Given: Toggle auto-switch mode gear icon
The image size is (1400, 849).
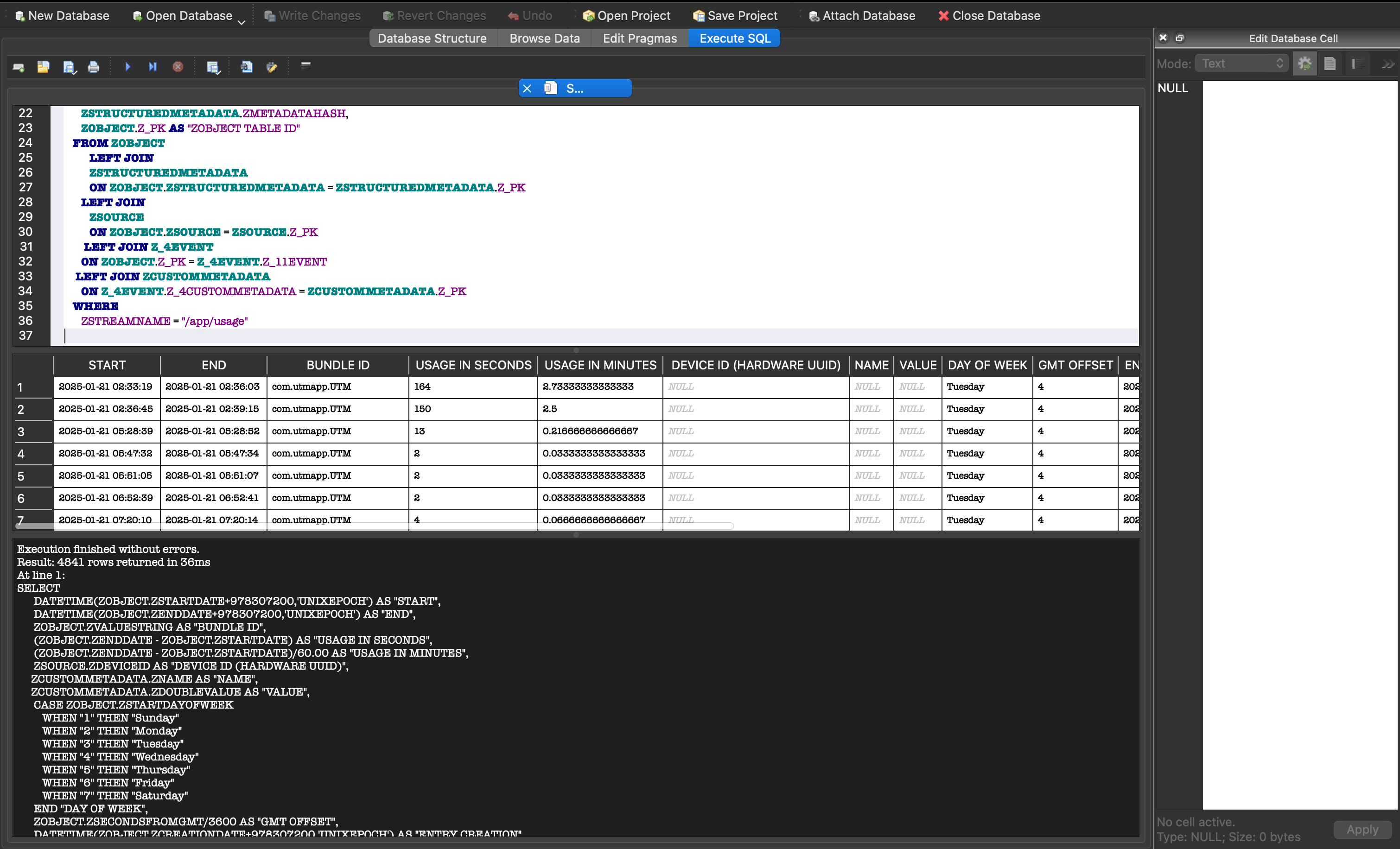Looking at the screenshot, I should coord(1305,63).
